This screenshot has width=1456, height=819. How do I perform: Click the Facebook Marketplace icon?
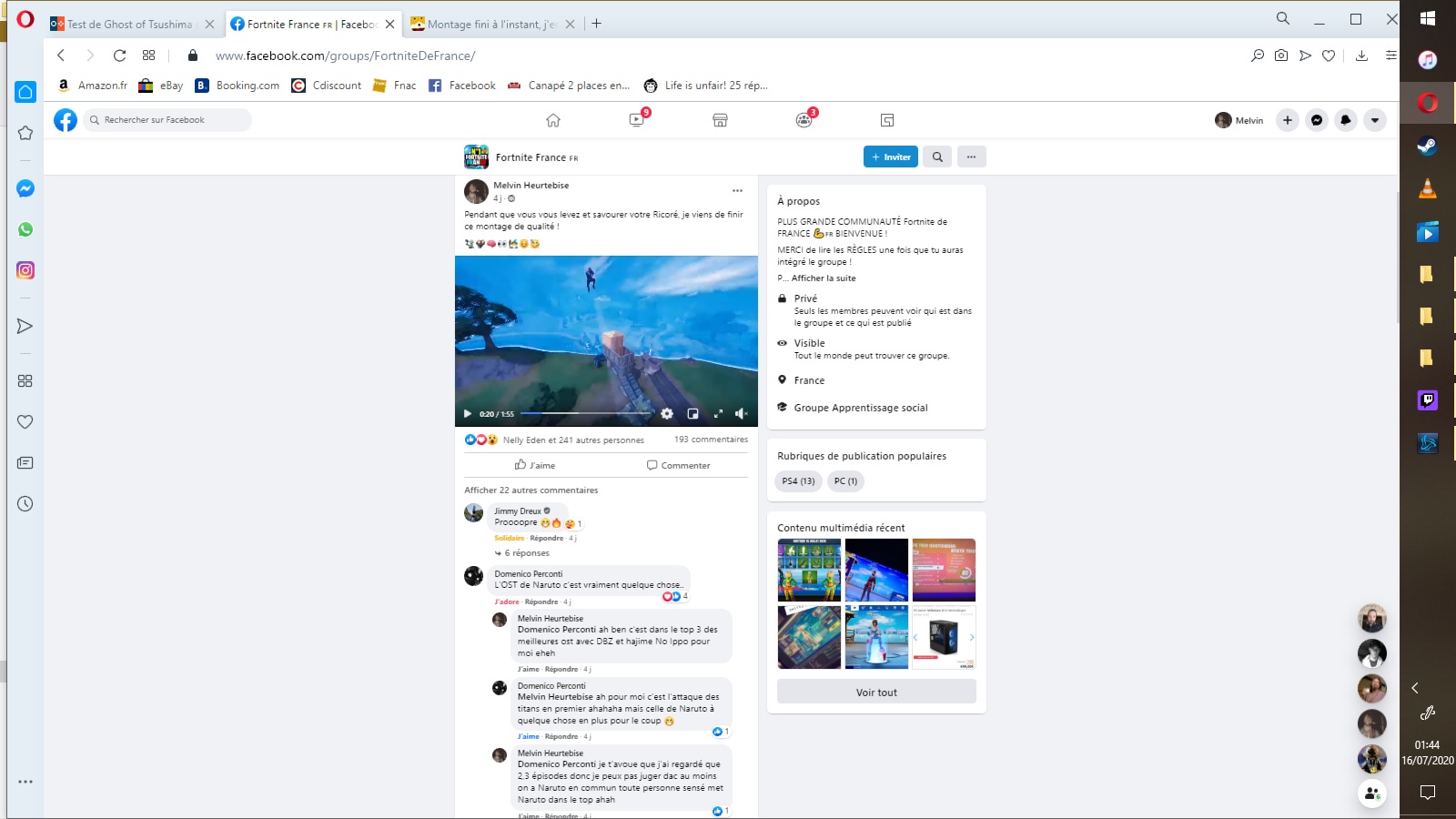coord(720,120)
